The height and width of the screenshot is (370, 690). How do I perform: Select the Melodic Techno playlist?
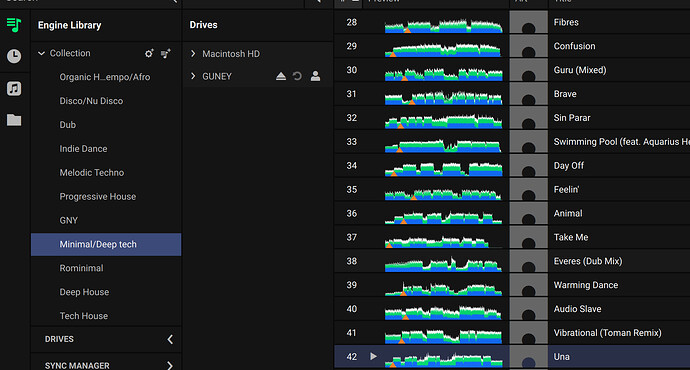[x=92, y=172]
